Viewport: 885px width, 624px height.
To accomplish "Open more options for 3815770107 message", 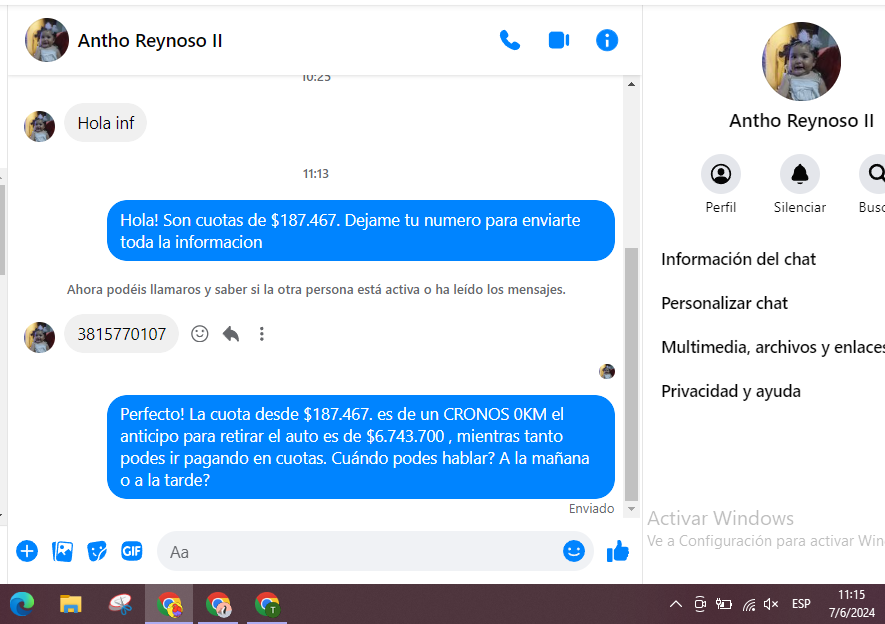I will (x=262, y=334).
